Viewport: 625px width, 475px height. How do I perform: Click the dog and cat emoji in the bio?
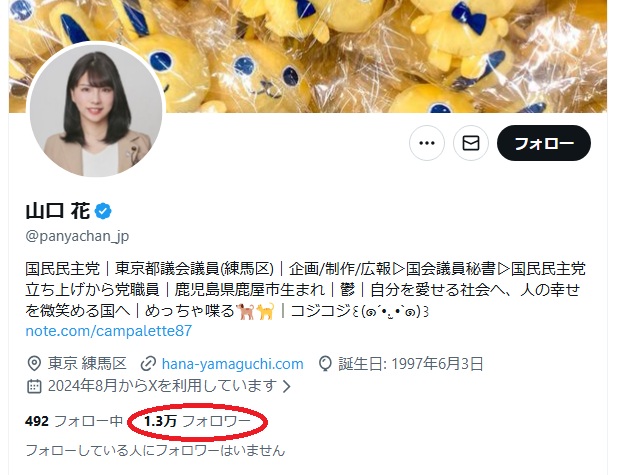[x=256, y=311]
